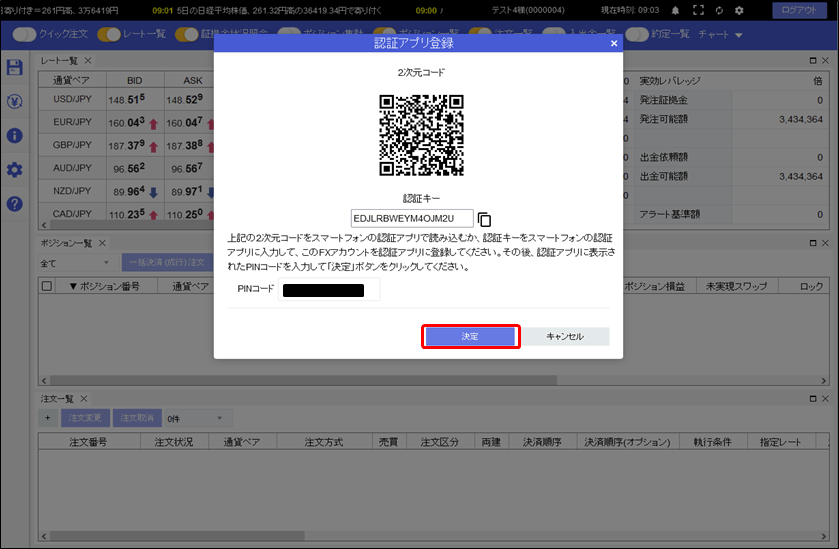The width and height of the screenshot is (839, 549).
Task: Select the AUD/JPY row
Action: [x=126, y=169]
